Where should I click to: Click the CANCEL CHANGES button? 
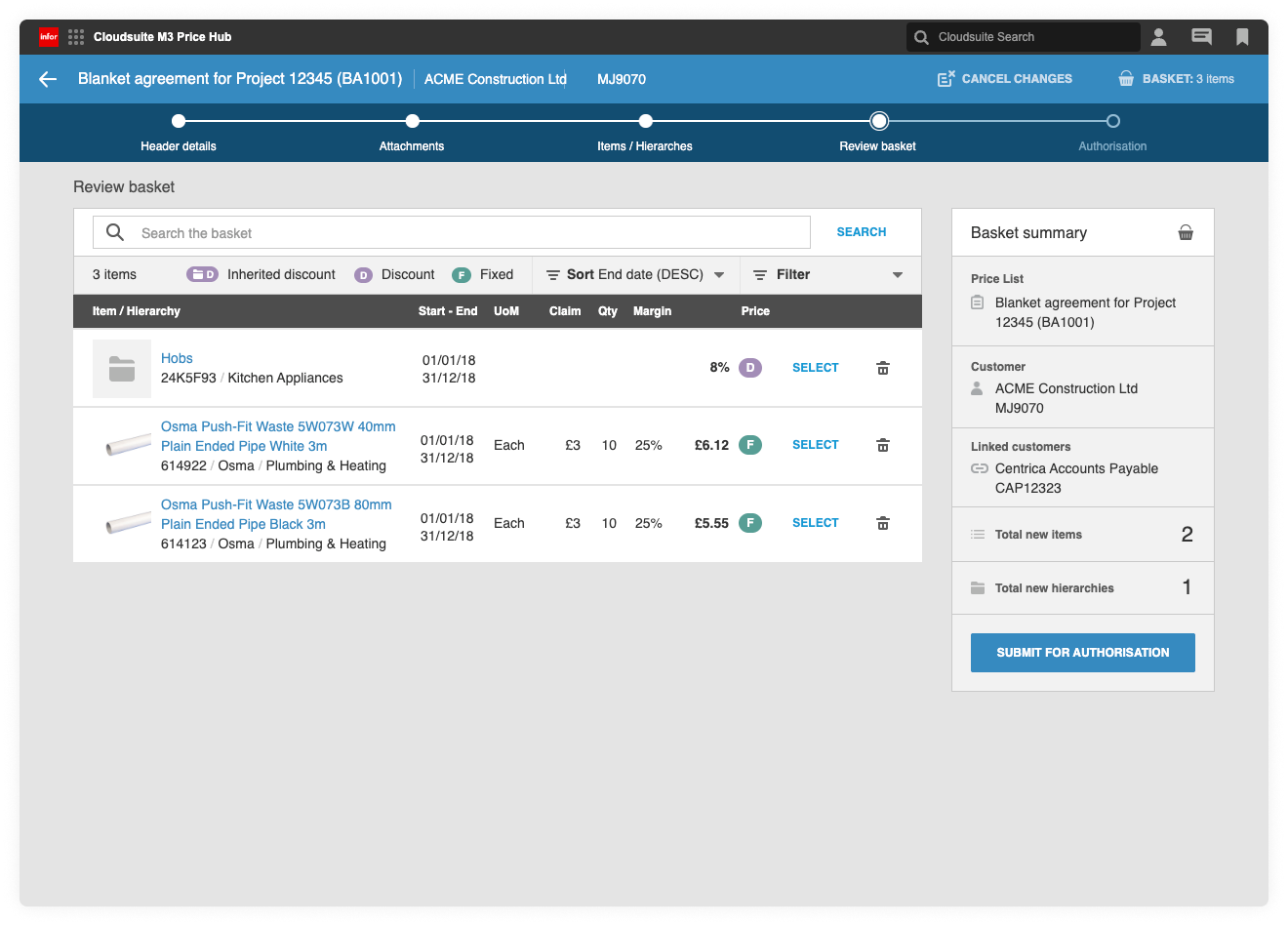click(1005, 79)
